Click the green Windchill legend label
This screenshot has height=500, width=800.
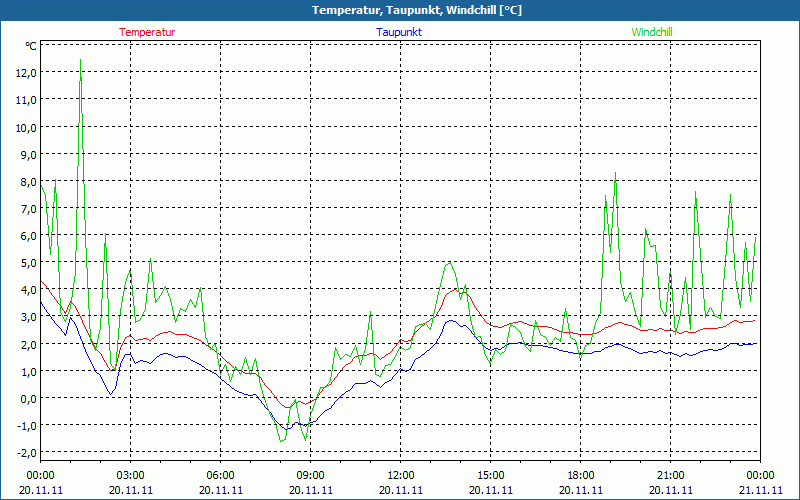coord(652,32)
